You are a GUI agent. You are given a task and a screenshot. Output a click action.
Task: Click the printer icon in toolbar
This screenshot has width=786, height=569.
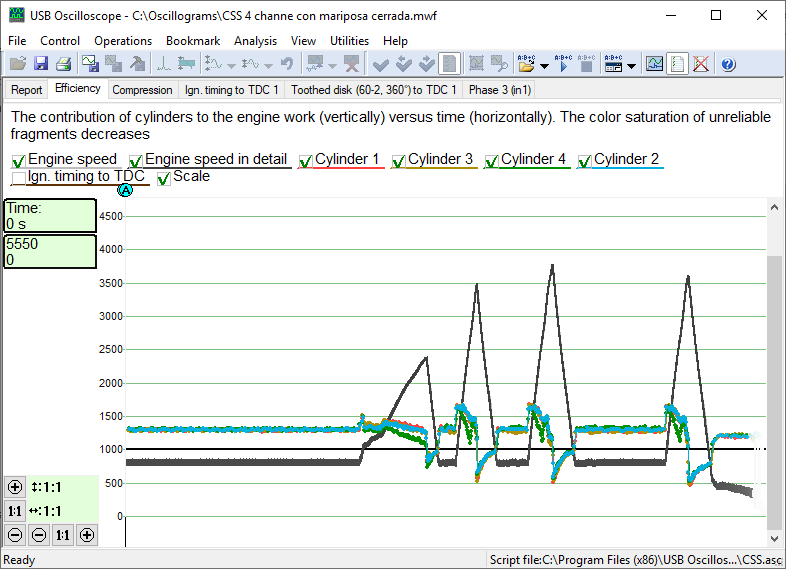[63, 64]
